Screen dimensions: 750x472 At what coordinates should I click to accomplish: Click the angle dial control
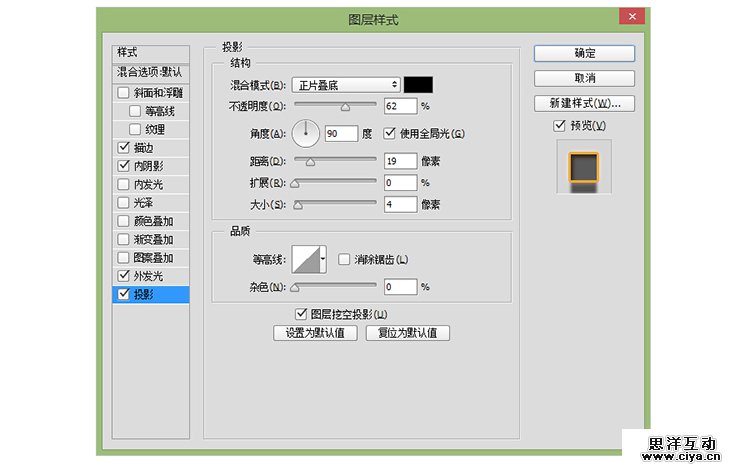pyautogui.click(x=307, y=133)
